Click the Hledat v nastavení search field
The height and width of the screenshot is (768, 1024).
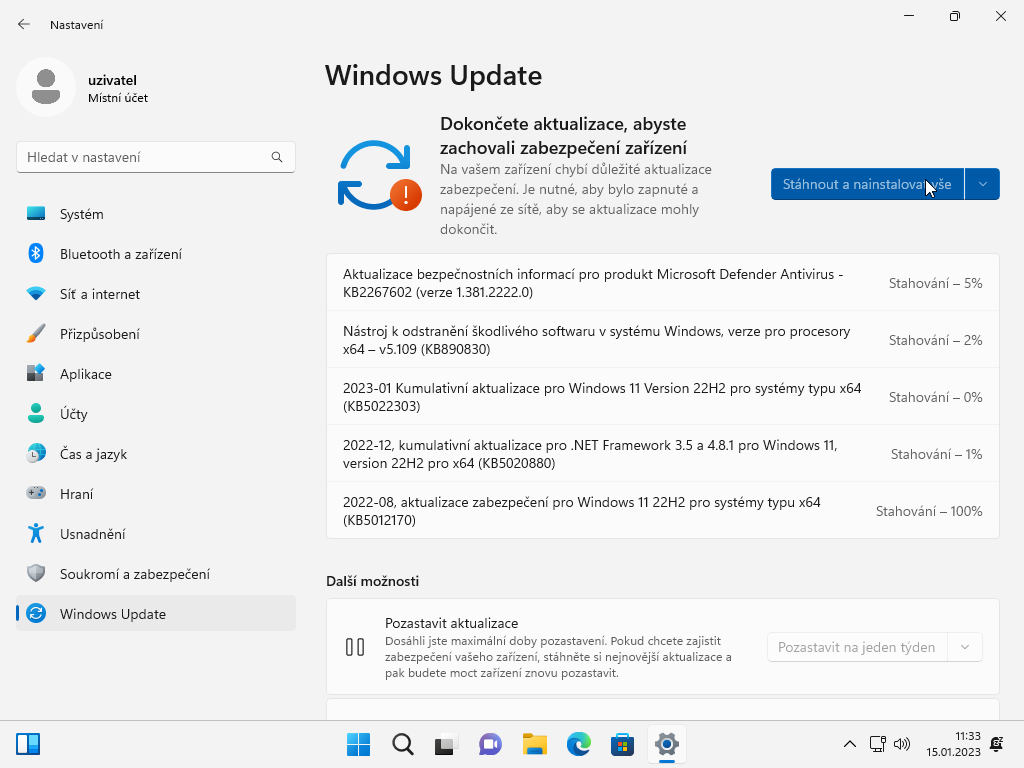(x=145, y=157)
